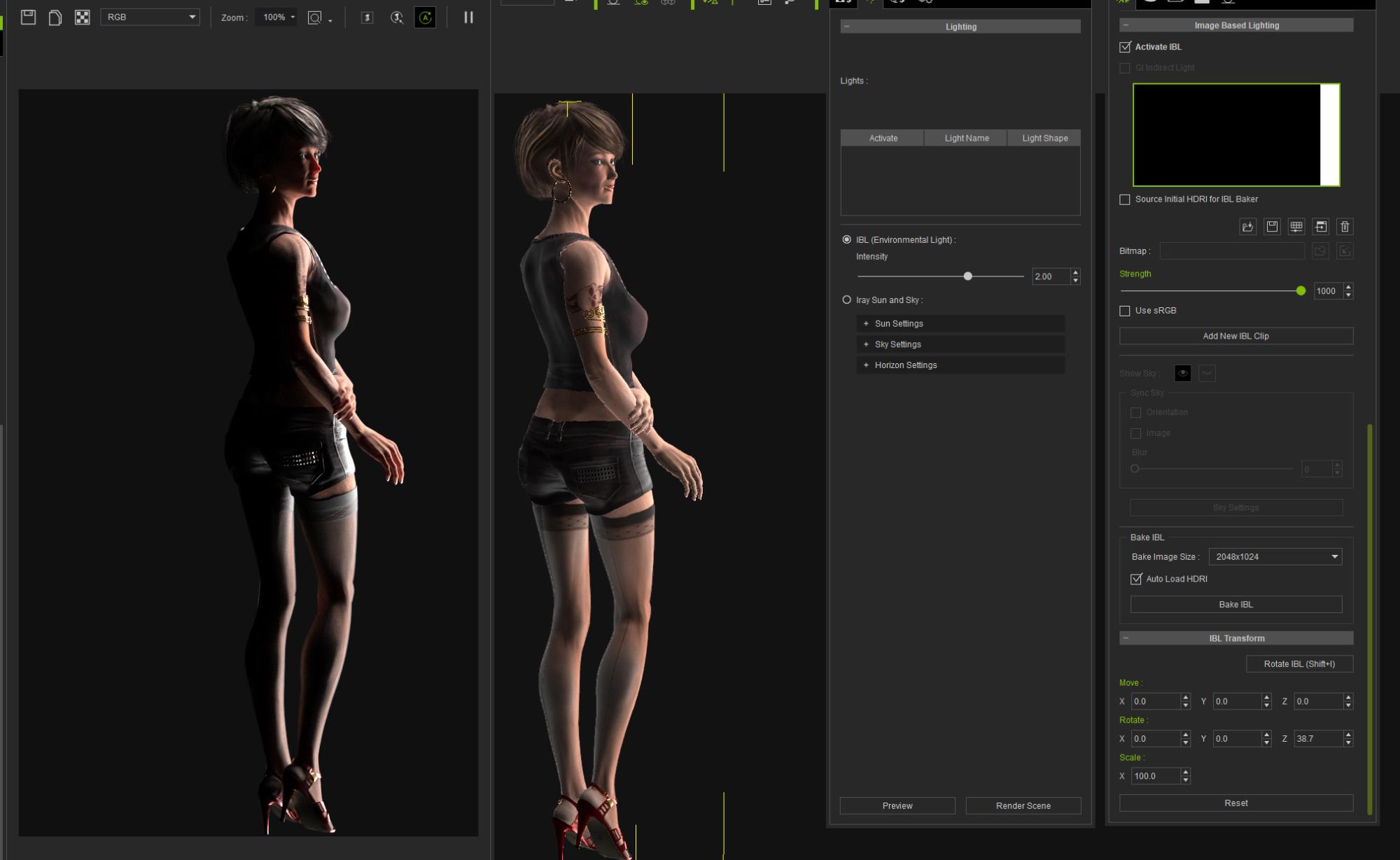Click the load IBL image icon
1400x860 pixels.
pyautogui.click(x=1247, y=227)
